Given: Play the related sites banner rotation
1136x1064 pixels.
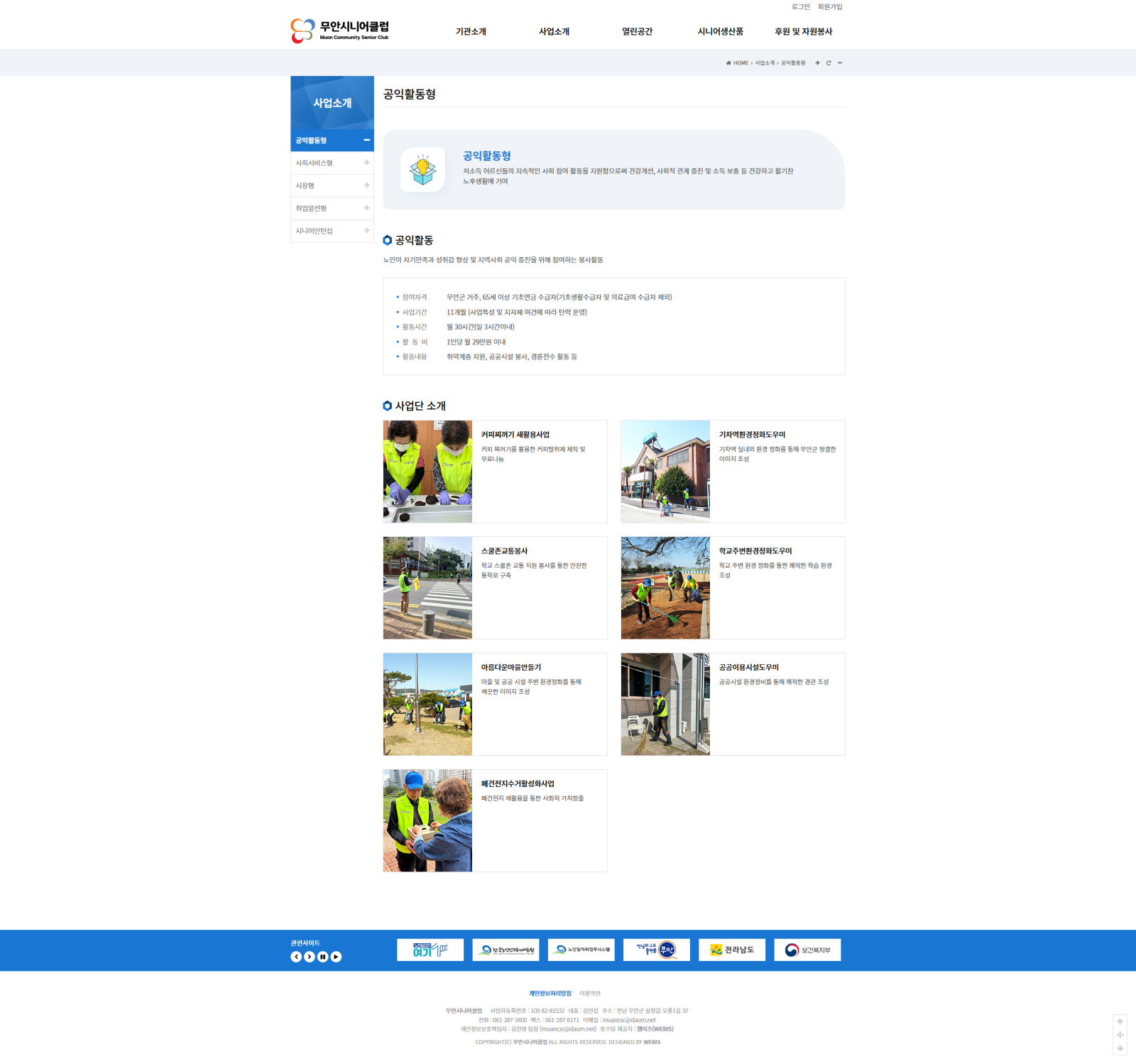Looking at the screenshot, I should 337,957.
